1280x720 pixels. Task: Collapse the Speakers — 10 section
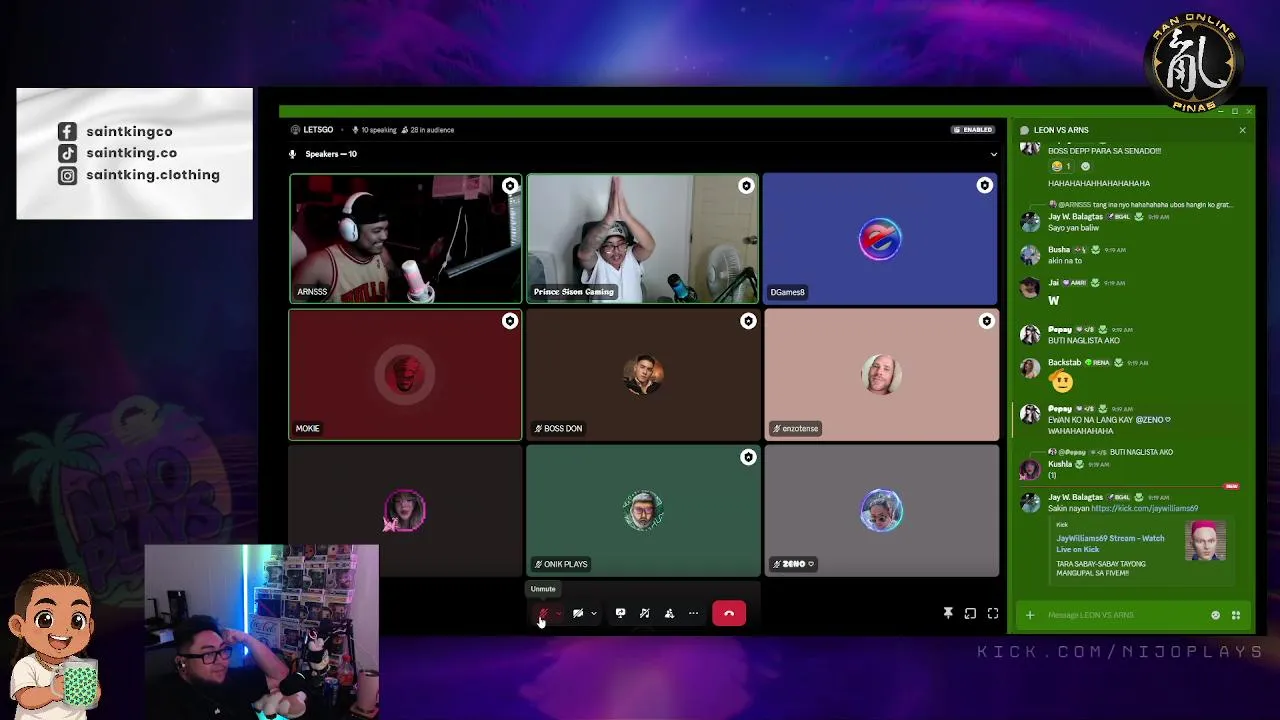993,154
